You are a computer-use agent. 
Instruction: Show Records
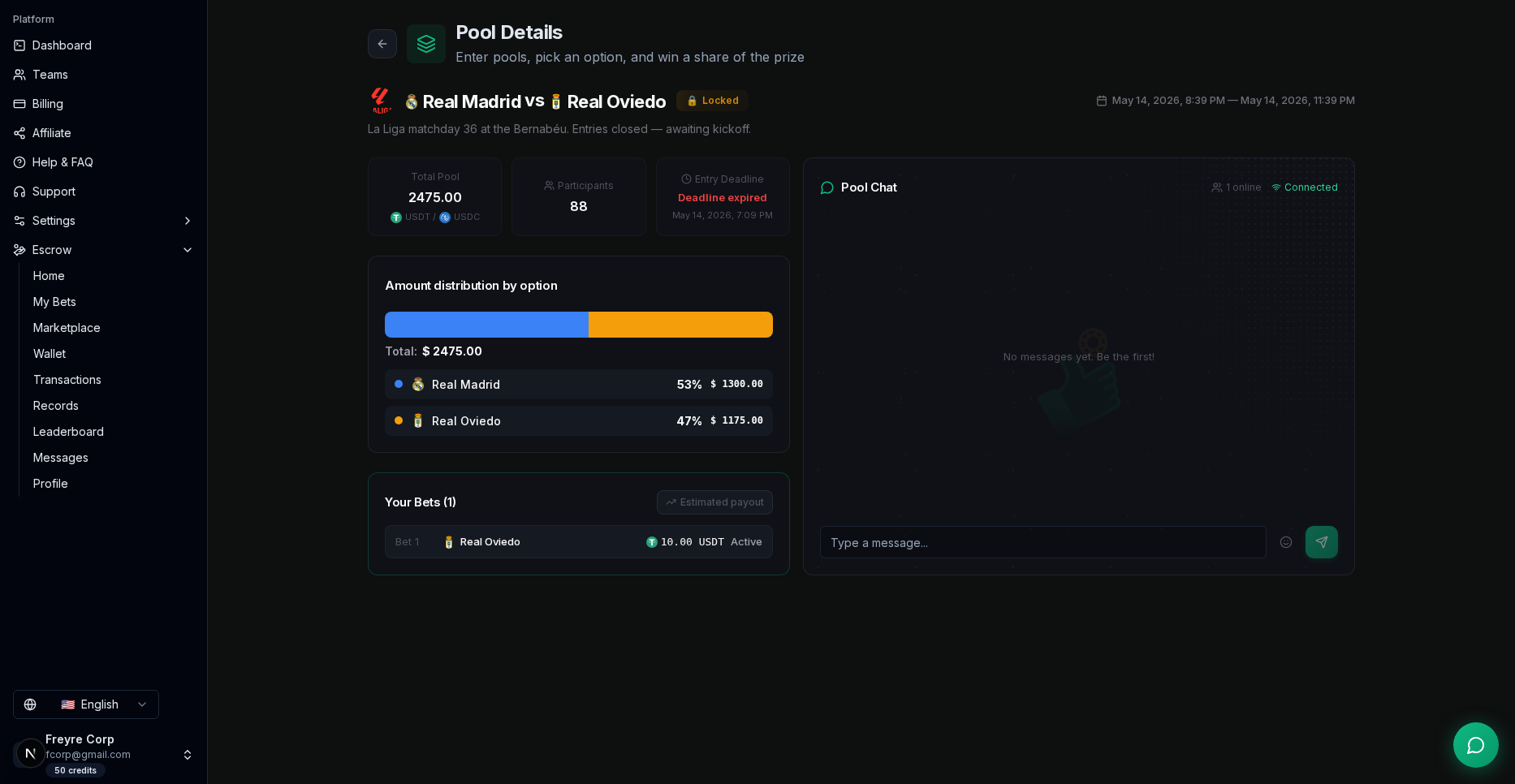pos(56,406)
